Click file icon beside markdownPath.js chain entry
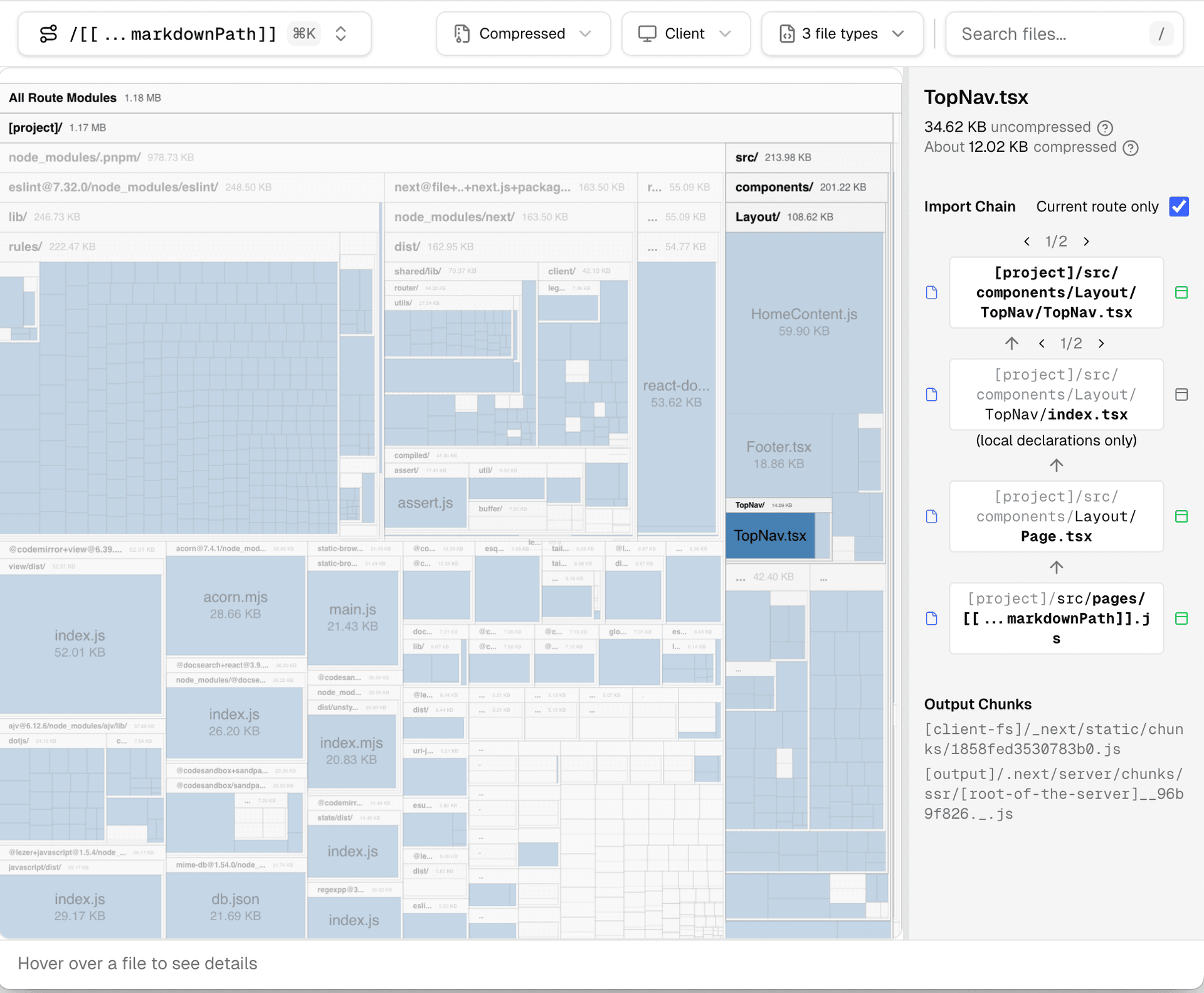Image resolution: width=1204 pixels, height=993 pixels. tap(932, 619)
